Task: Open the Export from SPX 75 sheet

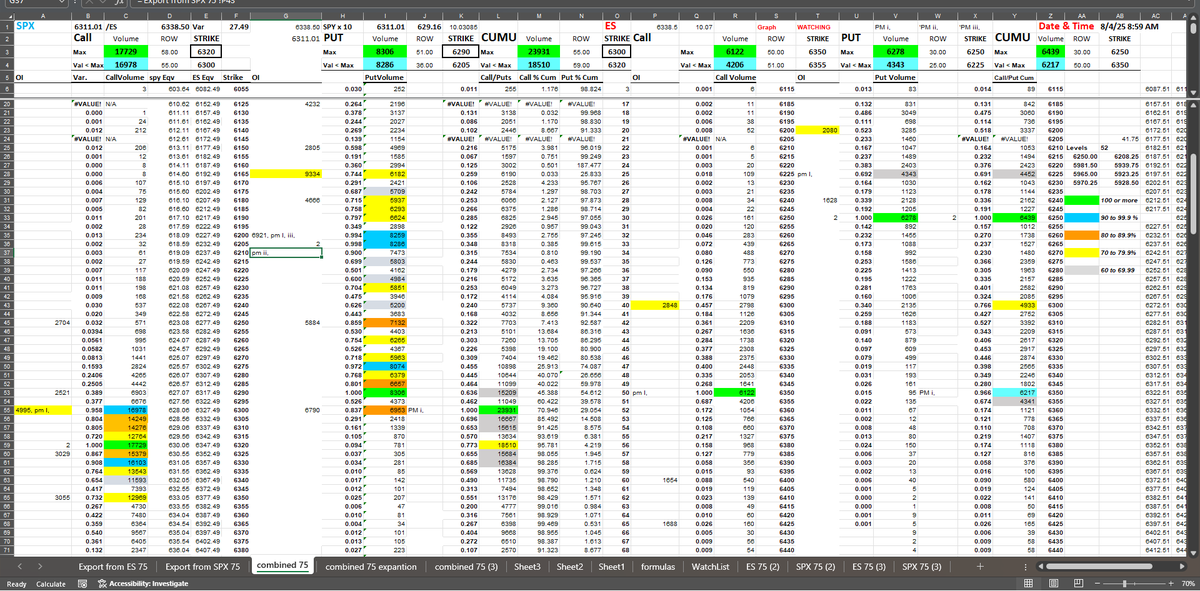Action: tap(204, 566)
